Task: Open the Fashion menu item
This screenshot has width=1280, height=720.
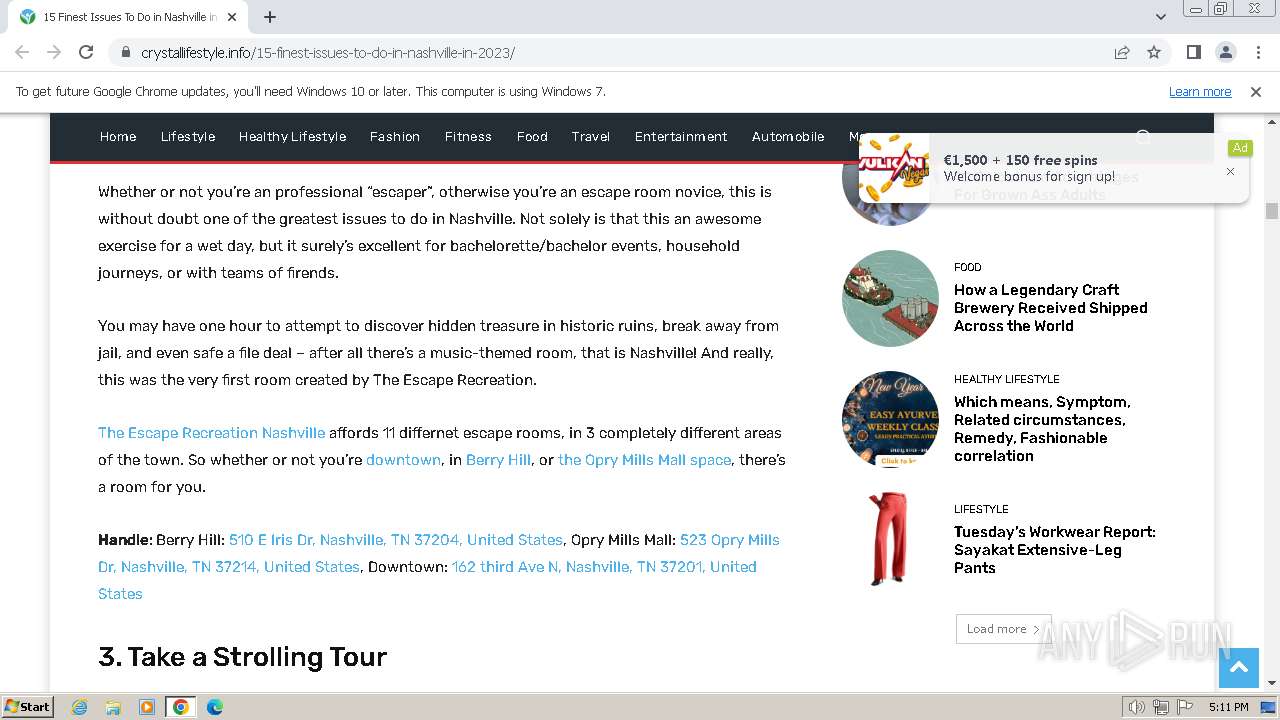Action: click(x=395, y=137)
